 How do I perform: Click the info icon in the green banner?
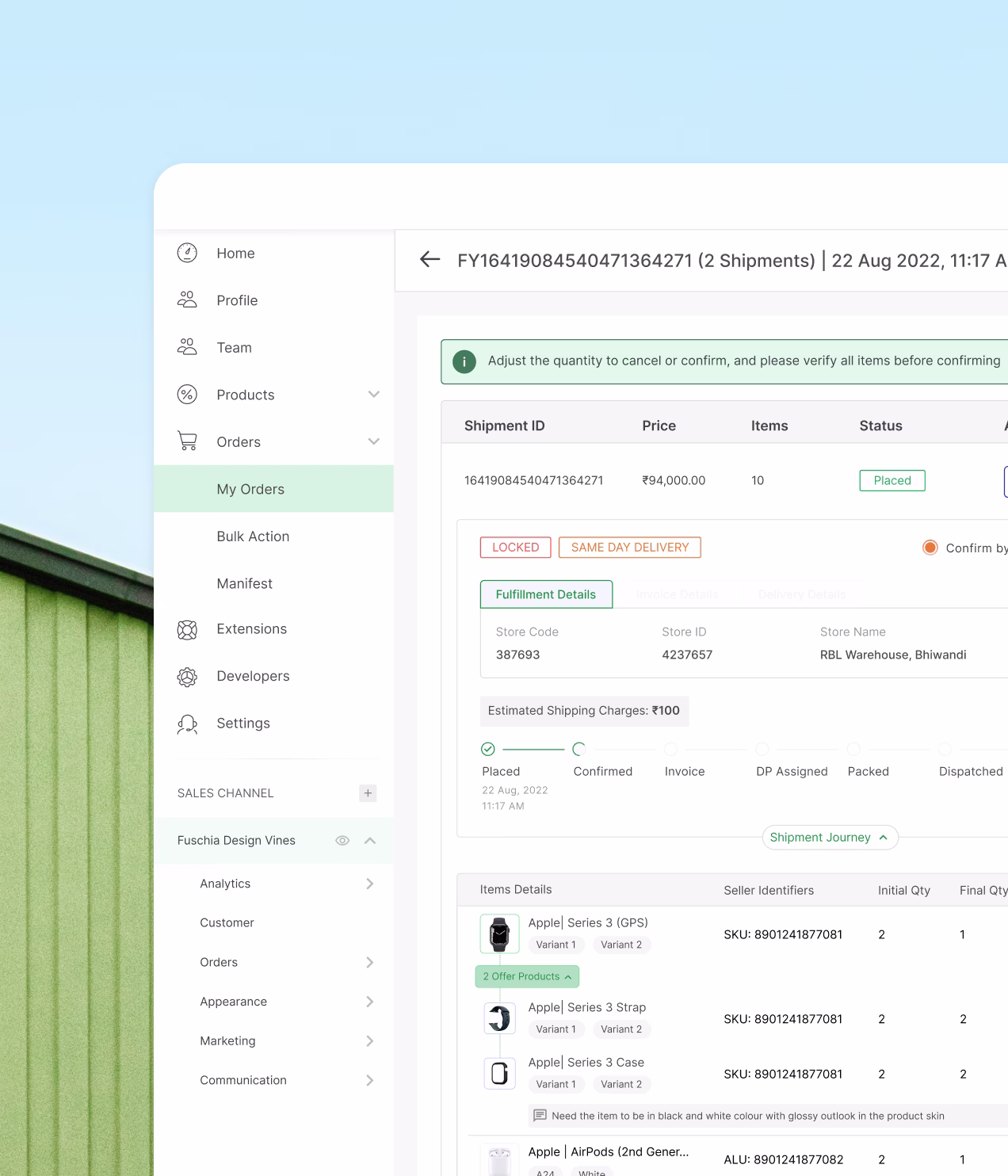pos(464,361)
